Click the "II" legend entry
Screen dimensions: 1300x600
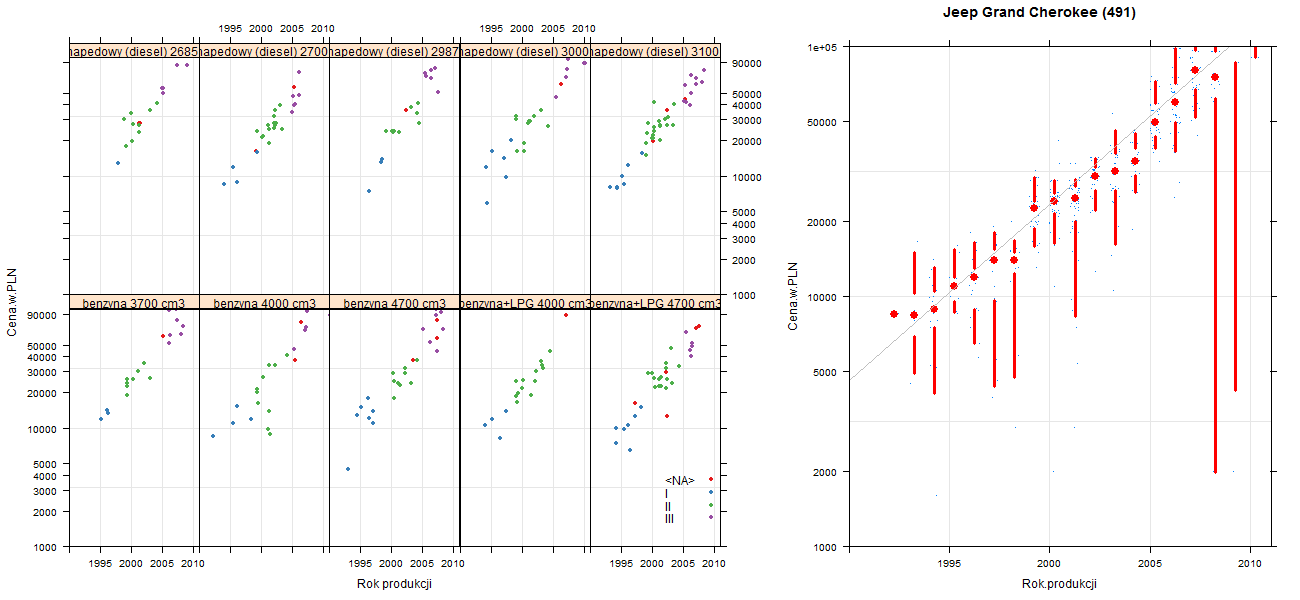[668, 506]
